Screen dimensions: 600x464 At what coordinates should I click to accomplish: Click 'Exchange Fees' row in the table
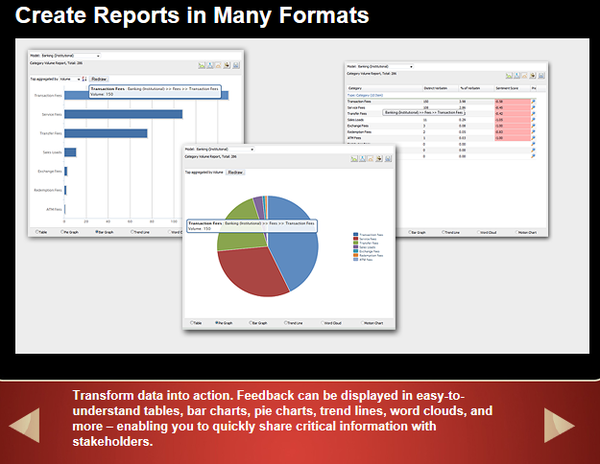[442, 126]
